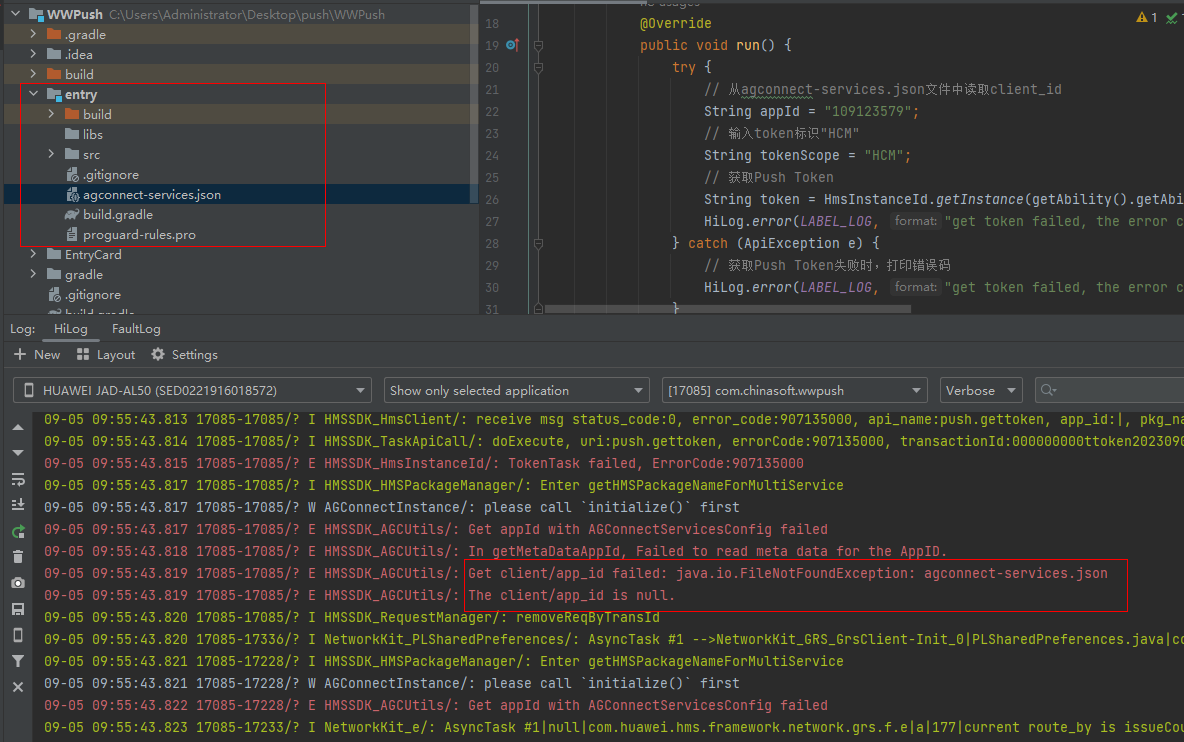This screenshot has height=742, width=1184.
Task: Toggle soft-wrap in the log panel
Action: (18, 479)
